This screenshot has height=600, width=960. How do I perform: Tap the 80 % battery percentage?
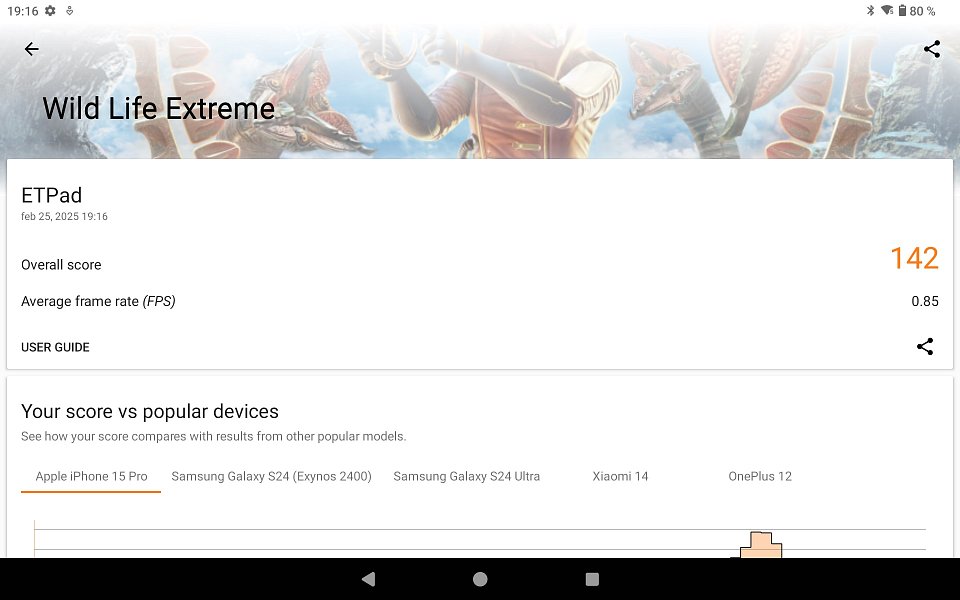pyautogui.click(x=922, y=11)
